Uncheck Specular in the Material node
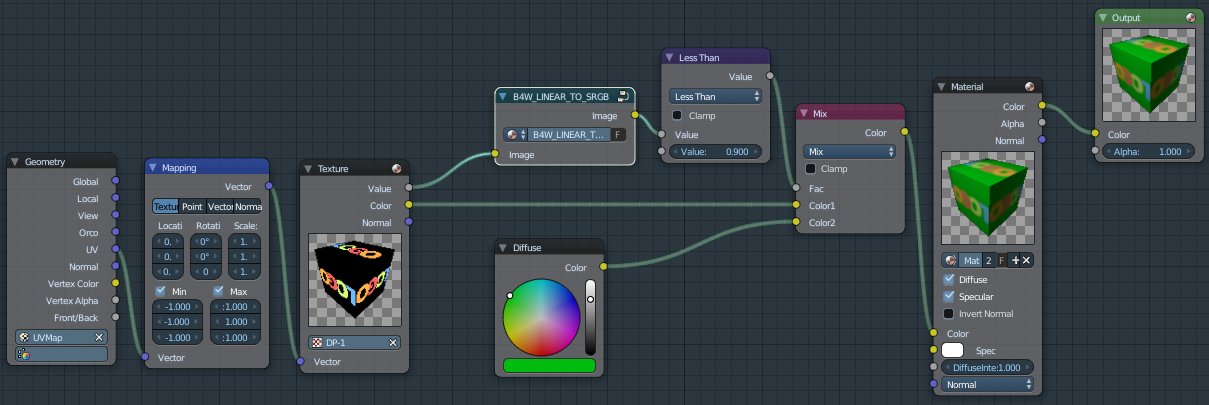The height and width of the screenshot is (405, 1209). (x=950, y=297)
